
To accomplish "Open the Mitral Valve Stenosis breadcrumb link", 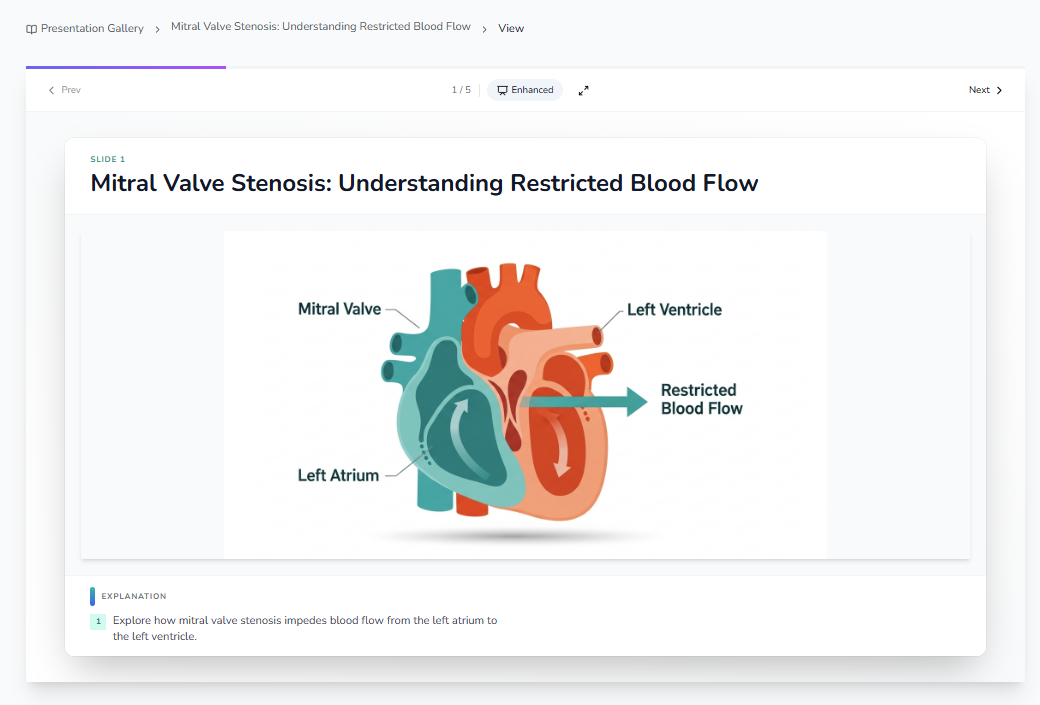I will pyautogui.click(x=320, y=27).
